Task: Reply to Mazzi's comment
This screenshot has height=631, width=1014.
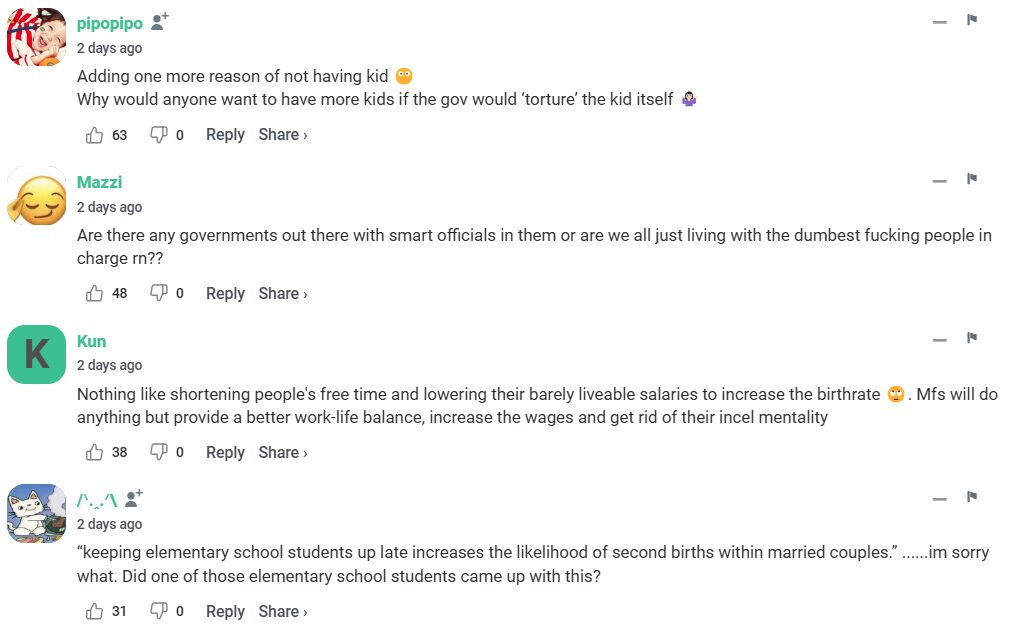Action: 225,293
